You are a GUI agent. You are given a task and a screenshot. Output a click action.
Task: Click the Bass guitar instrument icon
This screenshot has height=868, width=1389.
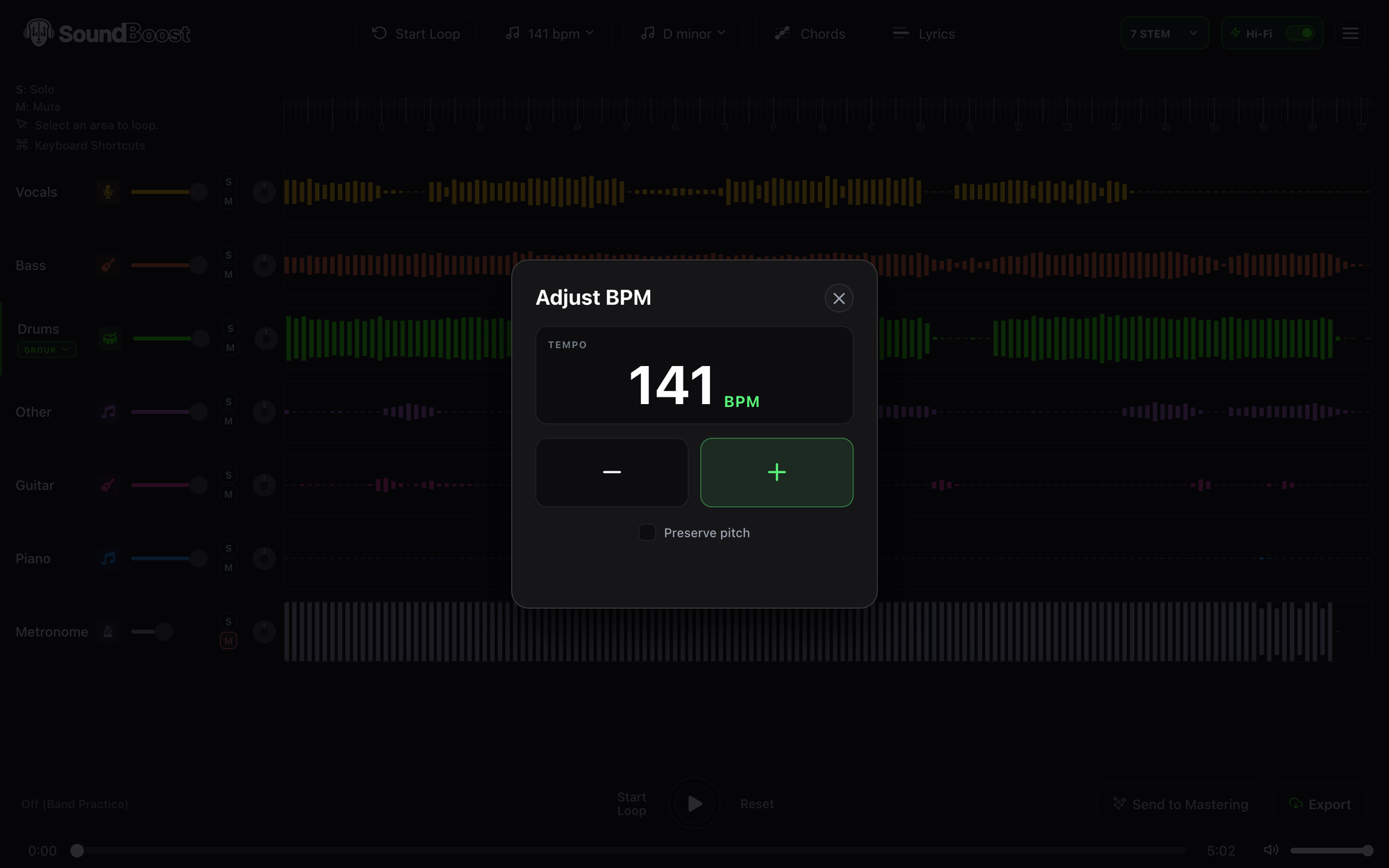(108, 265)
